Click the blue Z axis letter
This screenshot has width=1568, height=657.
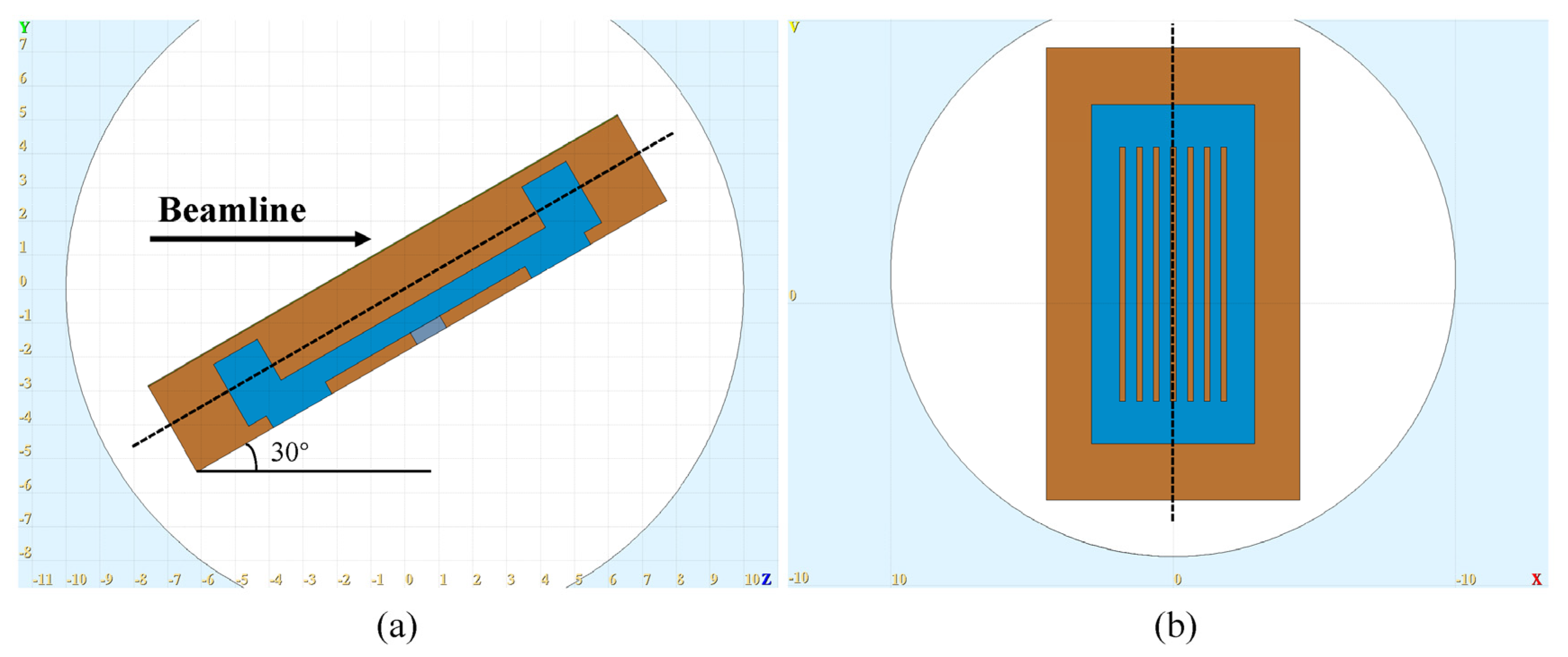point(766,579)
